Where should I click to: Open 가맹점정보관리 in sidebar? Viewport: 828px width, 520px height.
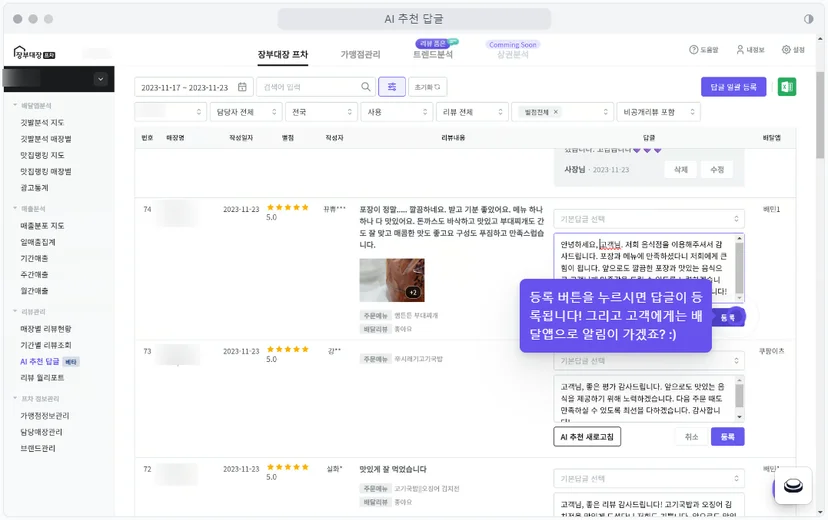click(x=45, y=416)
